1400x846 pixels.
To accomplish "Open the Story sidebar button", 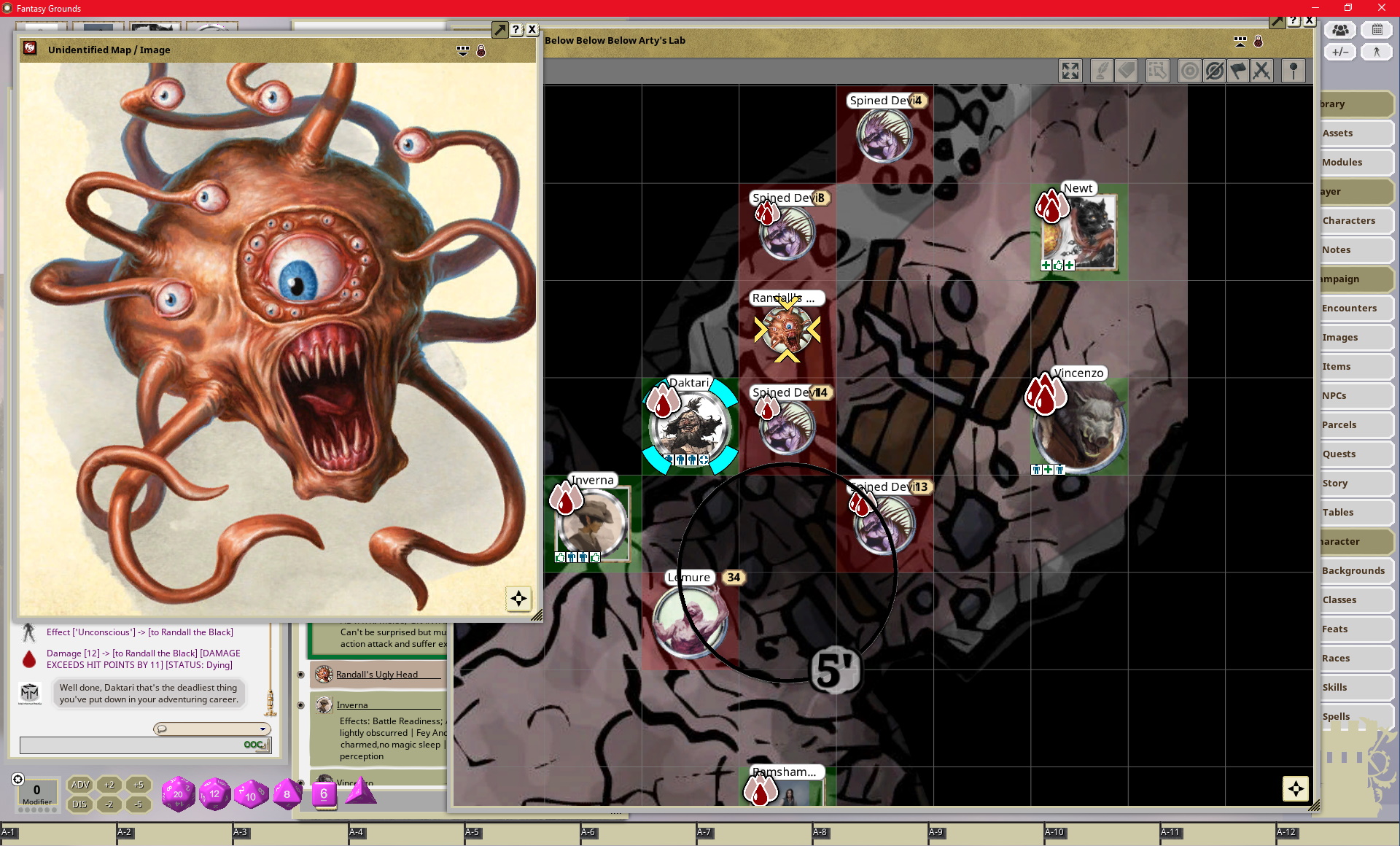I will (1357, 484).
